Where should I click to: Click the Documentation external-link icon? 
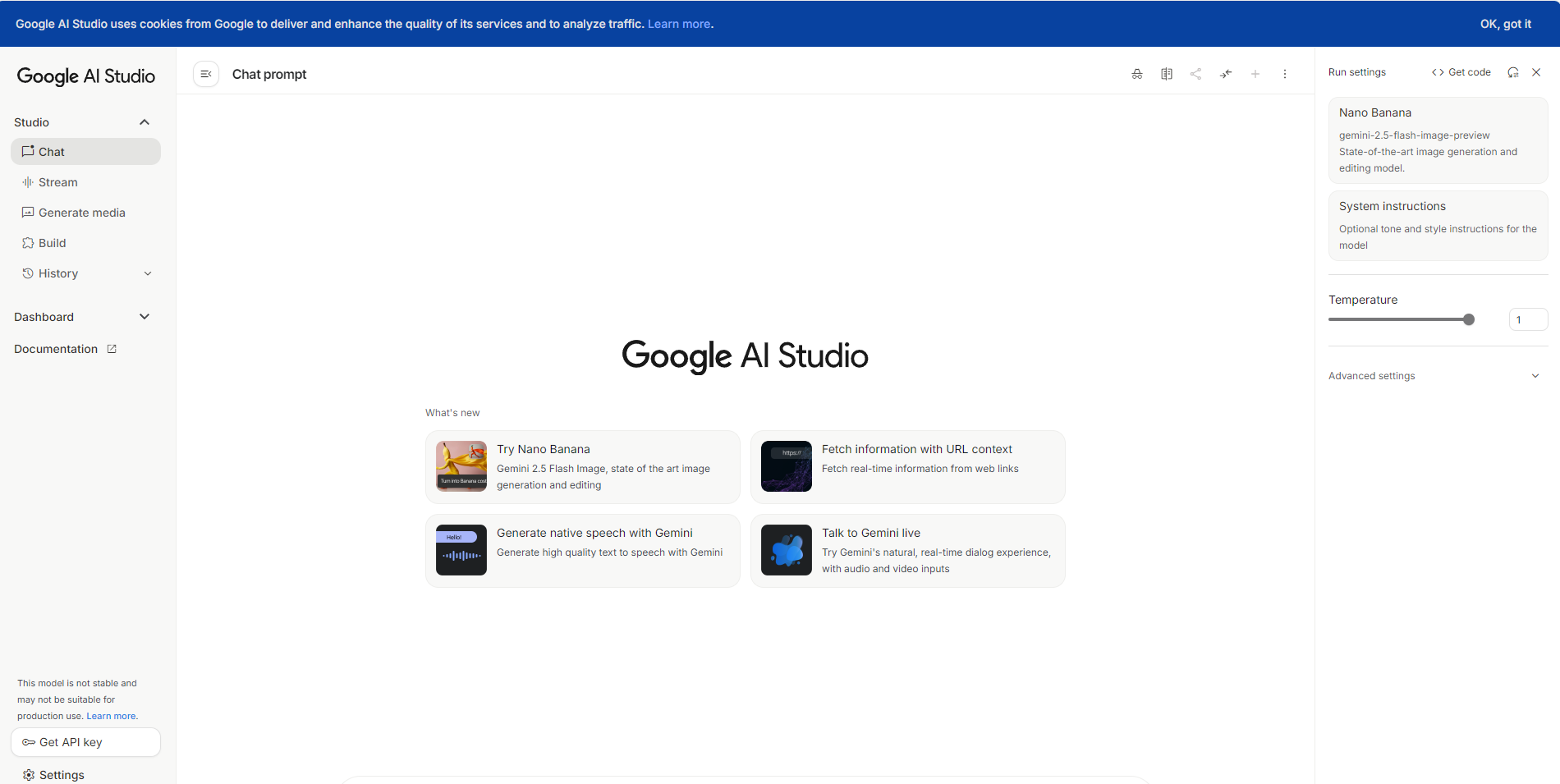(x=112, y=349)
